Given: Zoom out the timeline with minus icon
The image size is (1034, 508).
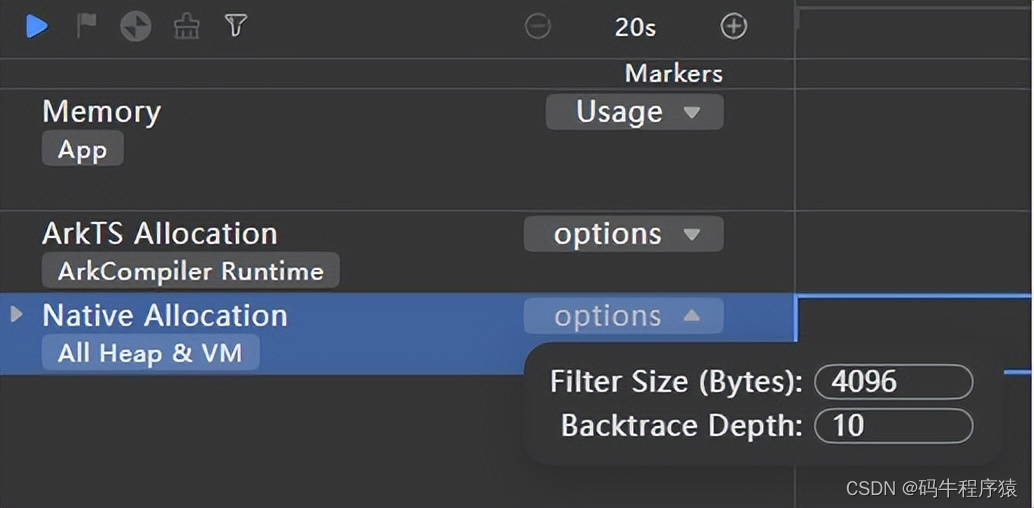Looking at the screenshot, I should coord(538,27).
